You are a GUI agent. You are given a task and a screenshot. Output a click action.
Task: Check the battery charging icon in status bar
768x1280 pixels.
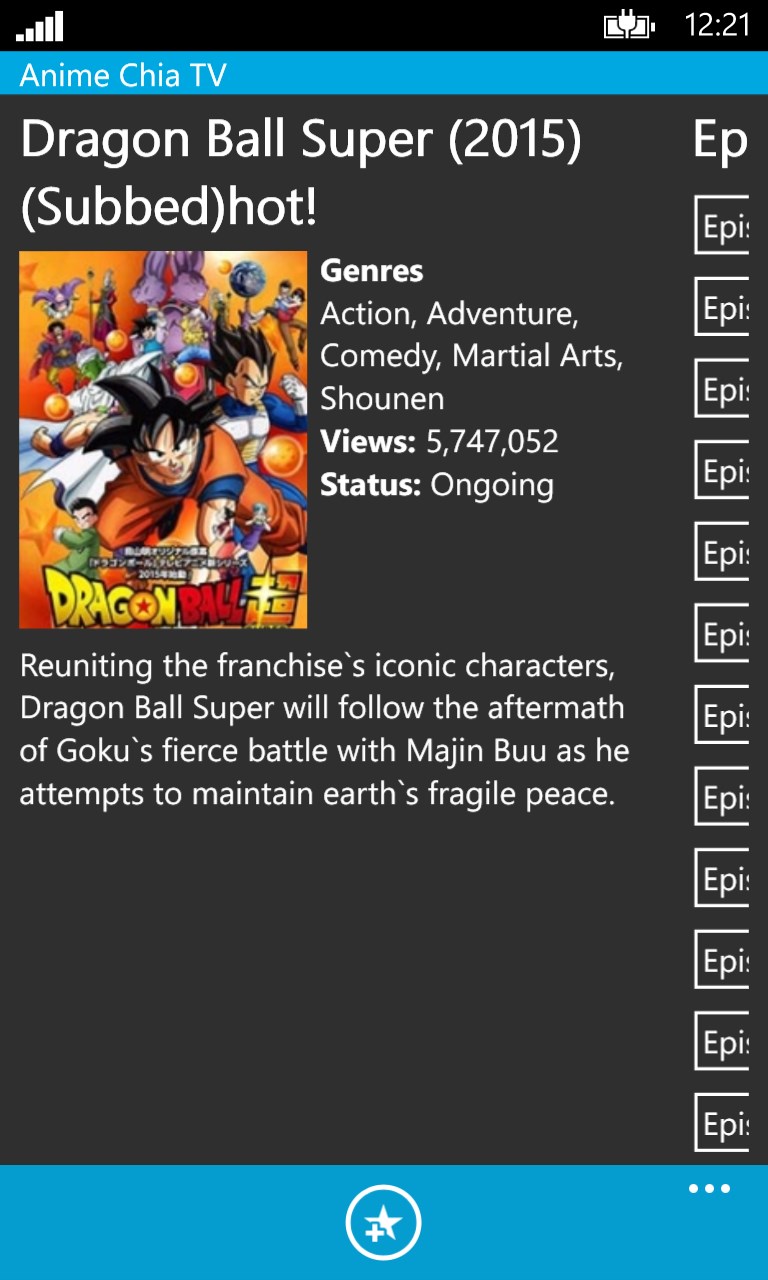(629, 24)
